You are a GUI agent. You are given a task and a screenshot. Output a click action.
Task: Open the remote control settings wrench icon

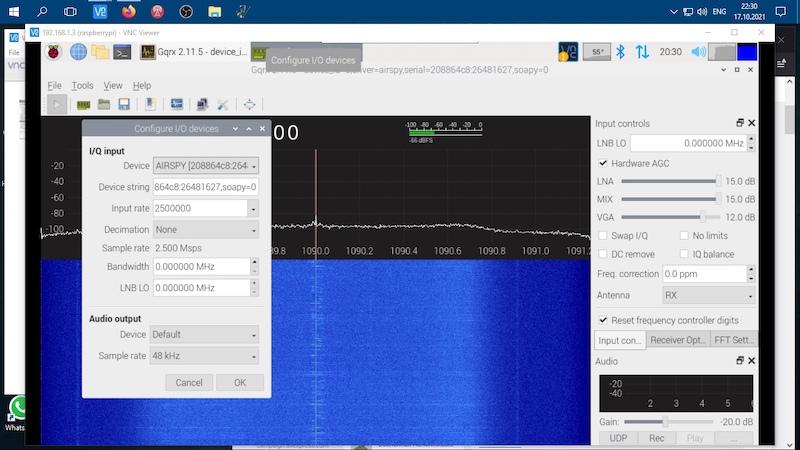coord(222,104)
